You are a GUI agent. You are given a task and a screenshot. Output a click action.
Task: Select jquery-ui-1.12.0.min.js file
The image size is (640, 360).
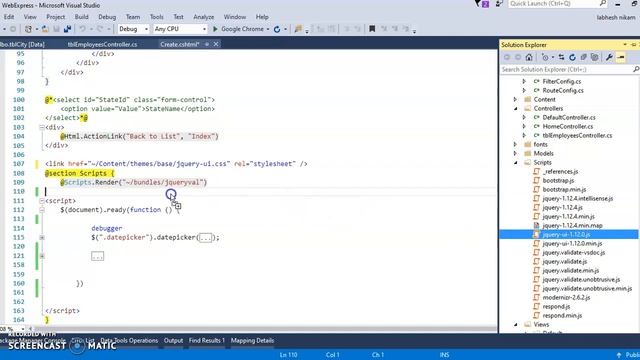tap(572, 244)
